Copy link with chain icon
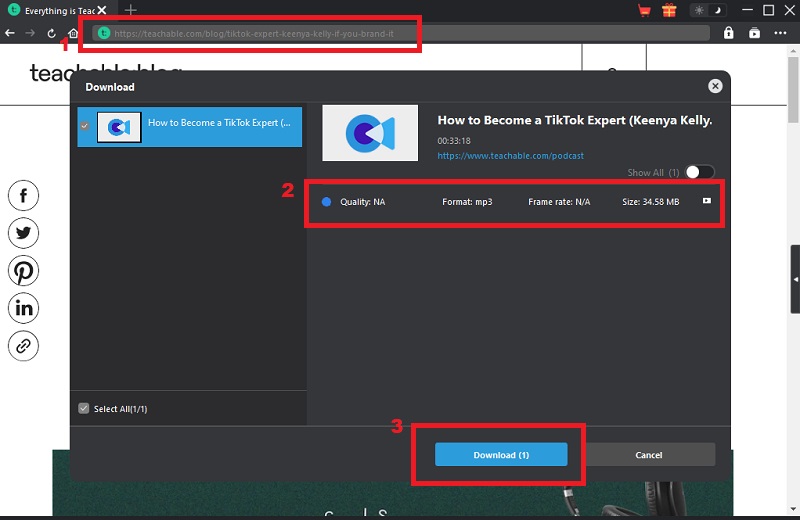Screen dimensions: 800x520 23,346
